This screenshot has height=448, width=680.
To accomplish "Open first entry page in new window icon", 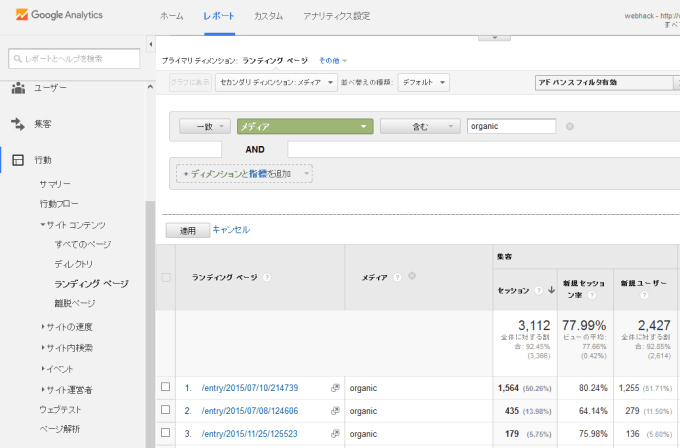I will (335, 387).
